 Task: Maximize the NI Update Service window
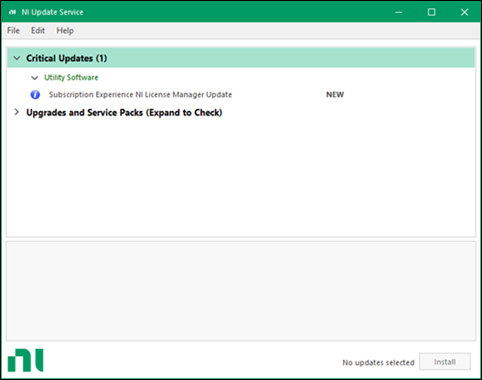(x=432, y=12)
